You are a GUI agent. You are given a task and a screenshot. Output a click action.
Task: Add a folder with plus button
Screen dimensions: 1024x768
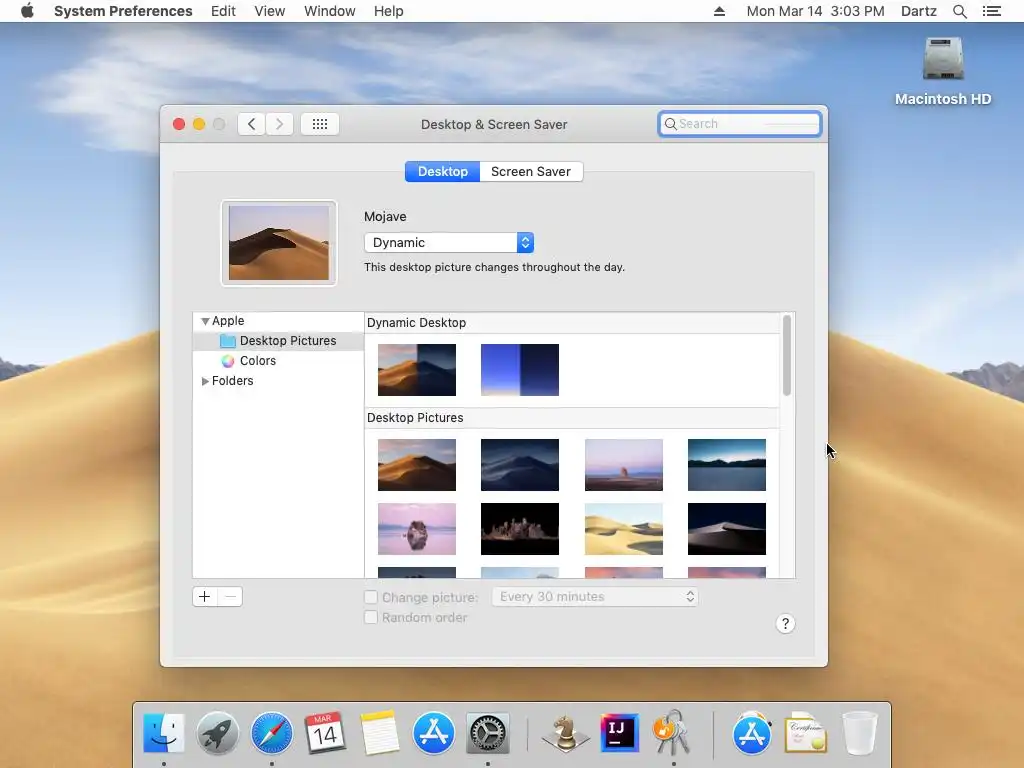204,596
